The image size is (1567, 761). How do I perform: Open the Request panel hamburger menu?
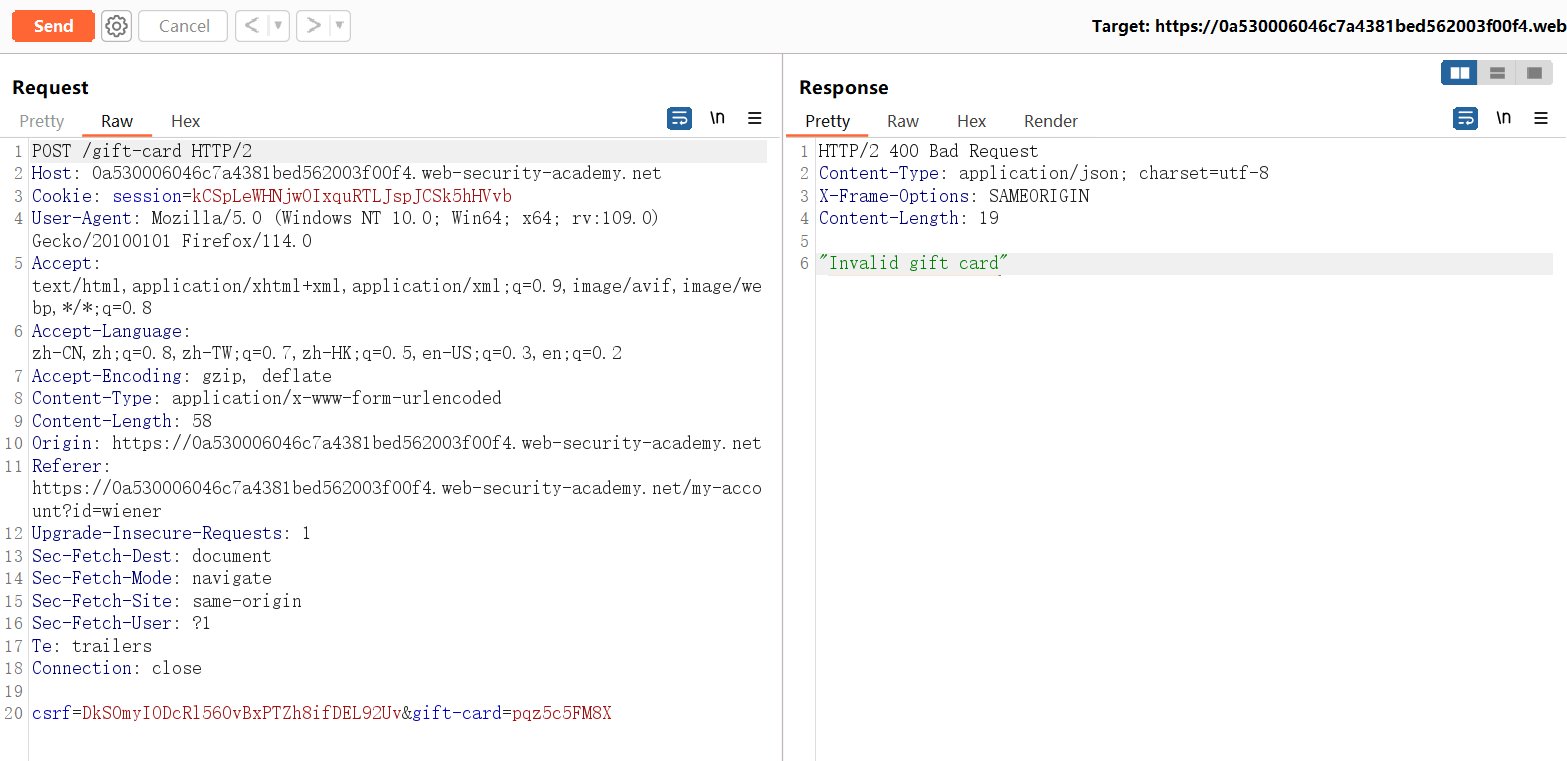[755, 119]
